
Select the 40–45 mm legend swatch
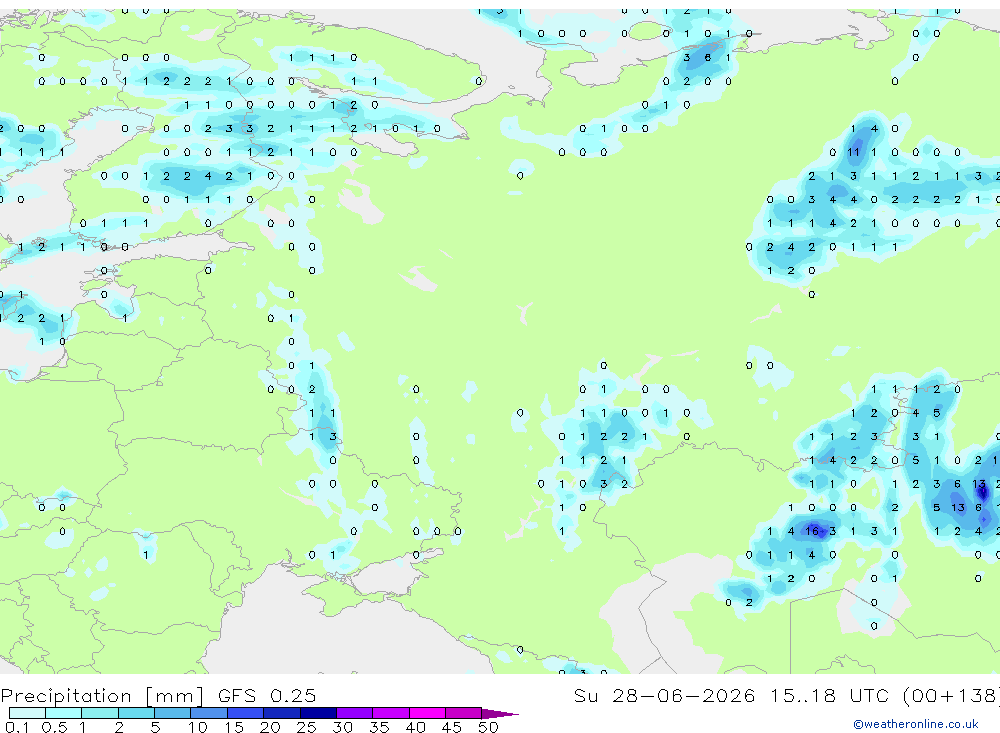tap(427, 713)
